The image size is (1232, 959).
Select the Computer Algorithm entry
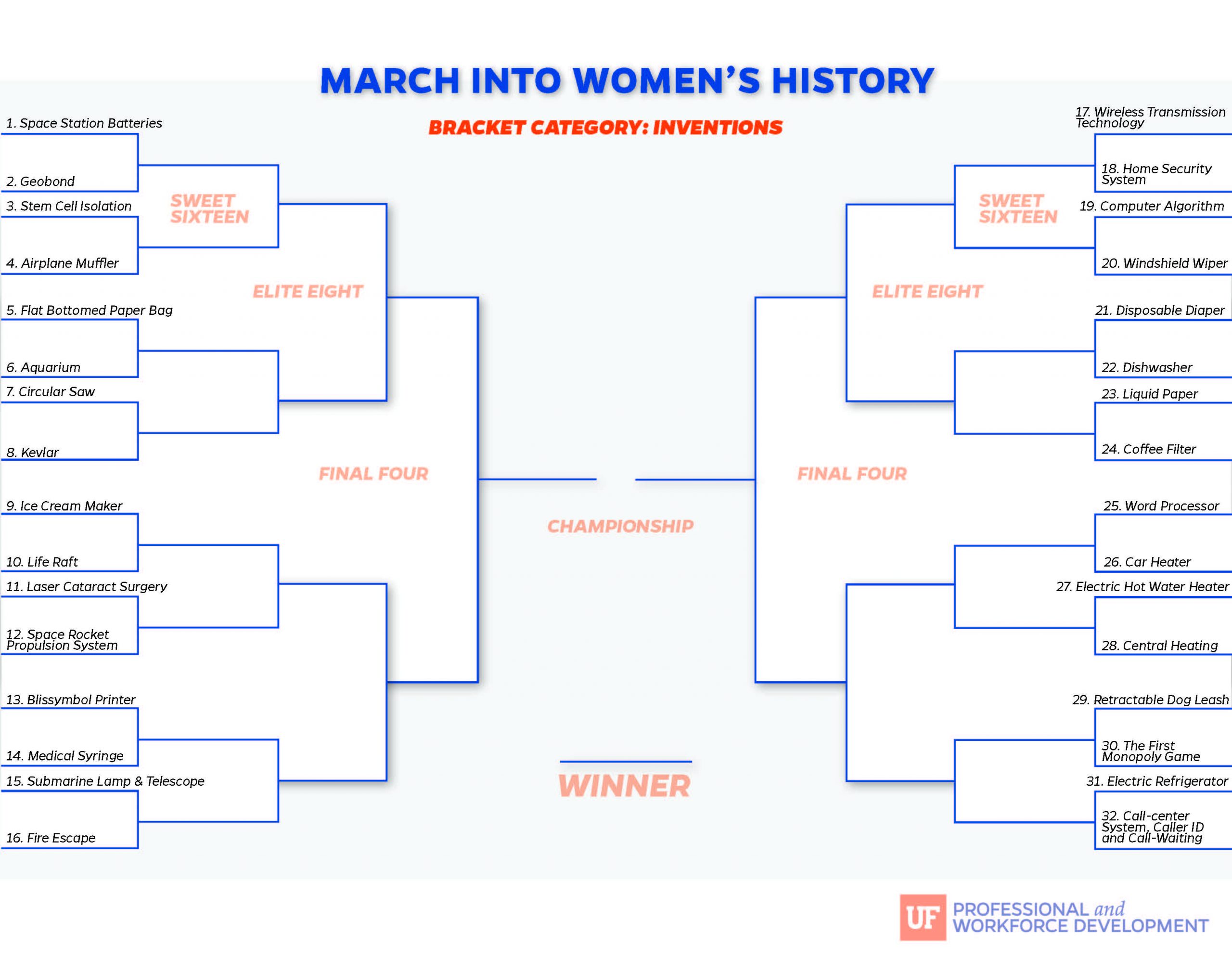tap(1152, 206)
